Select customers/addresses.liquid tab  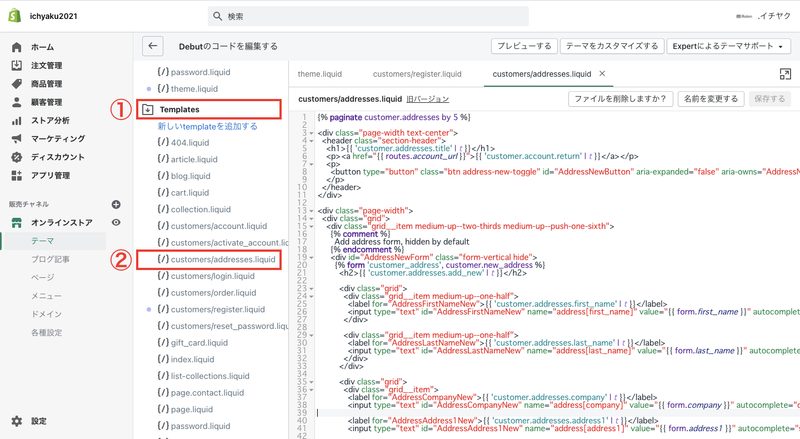[x=541, y=74]
